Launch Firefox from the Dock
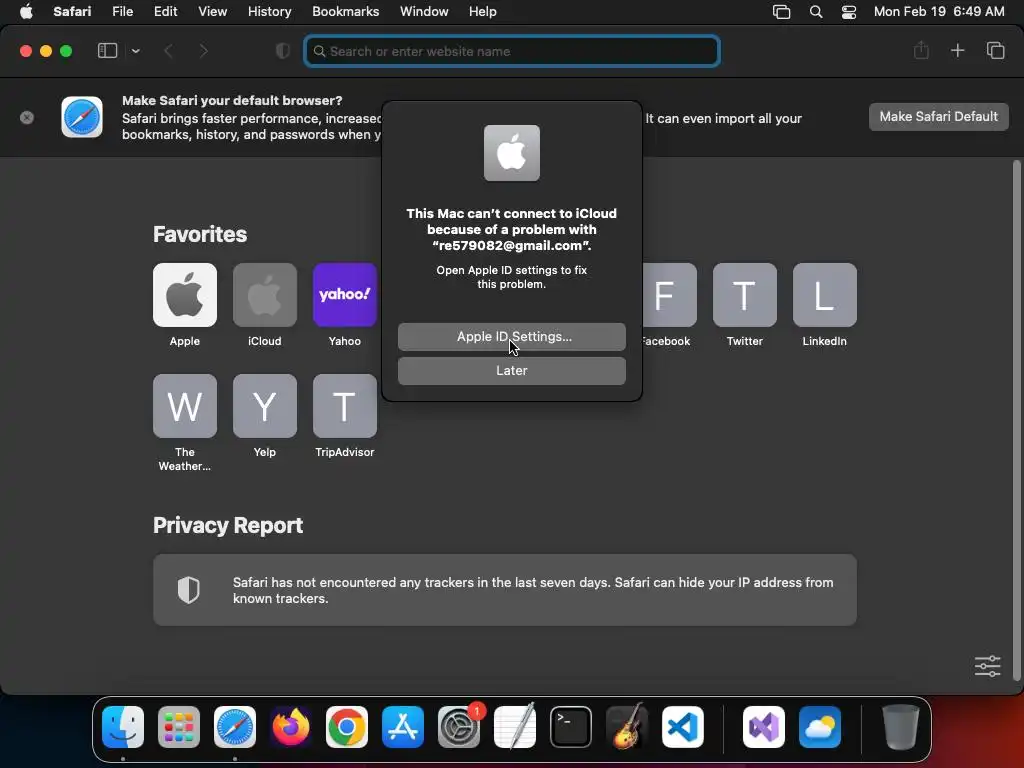Screen dimensions: 1024x768 [x=291, y=727]
